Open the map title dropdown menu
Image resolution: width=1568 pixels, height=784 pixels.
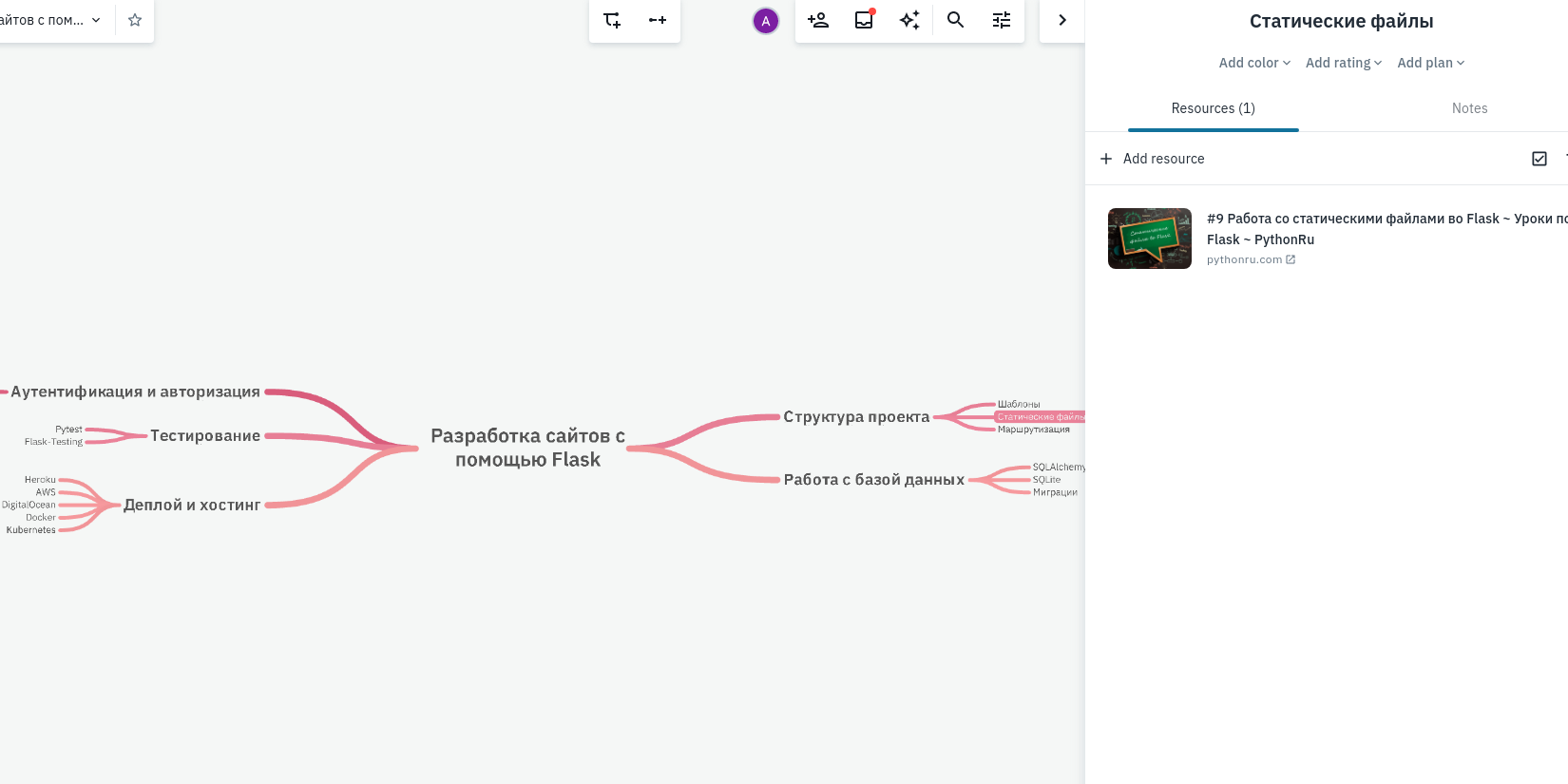(x=96, y=20)
